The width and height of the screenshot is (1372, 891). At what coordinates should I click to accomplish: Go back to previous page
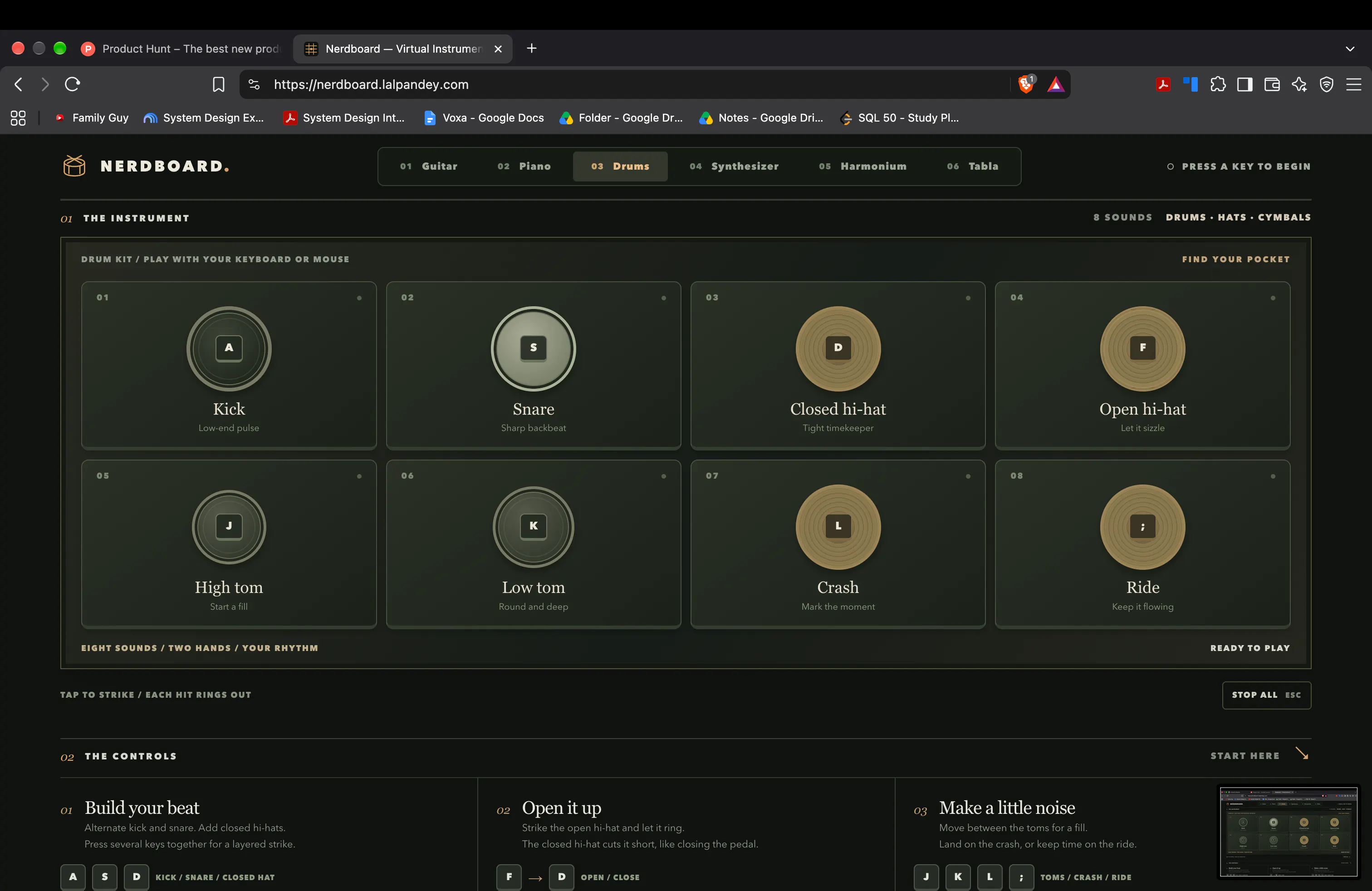tap(19, 84)
